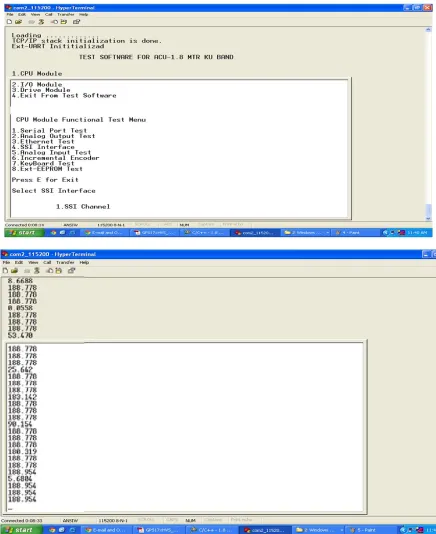Click Send file icon in upper HyperTerminal toolbar
The width and height of the screenshot is (436, 534).
pos(54,22)
